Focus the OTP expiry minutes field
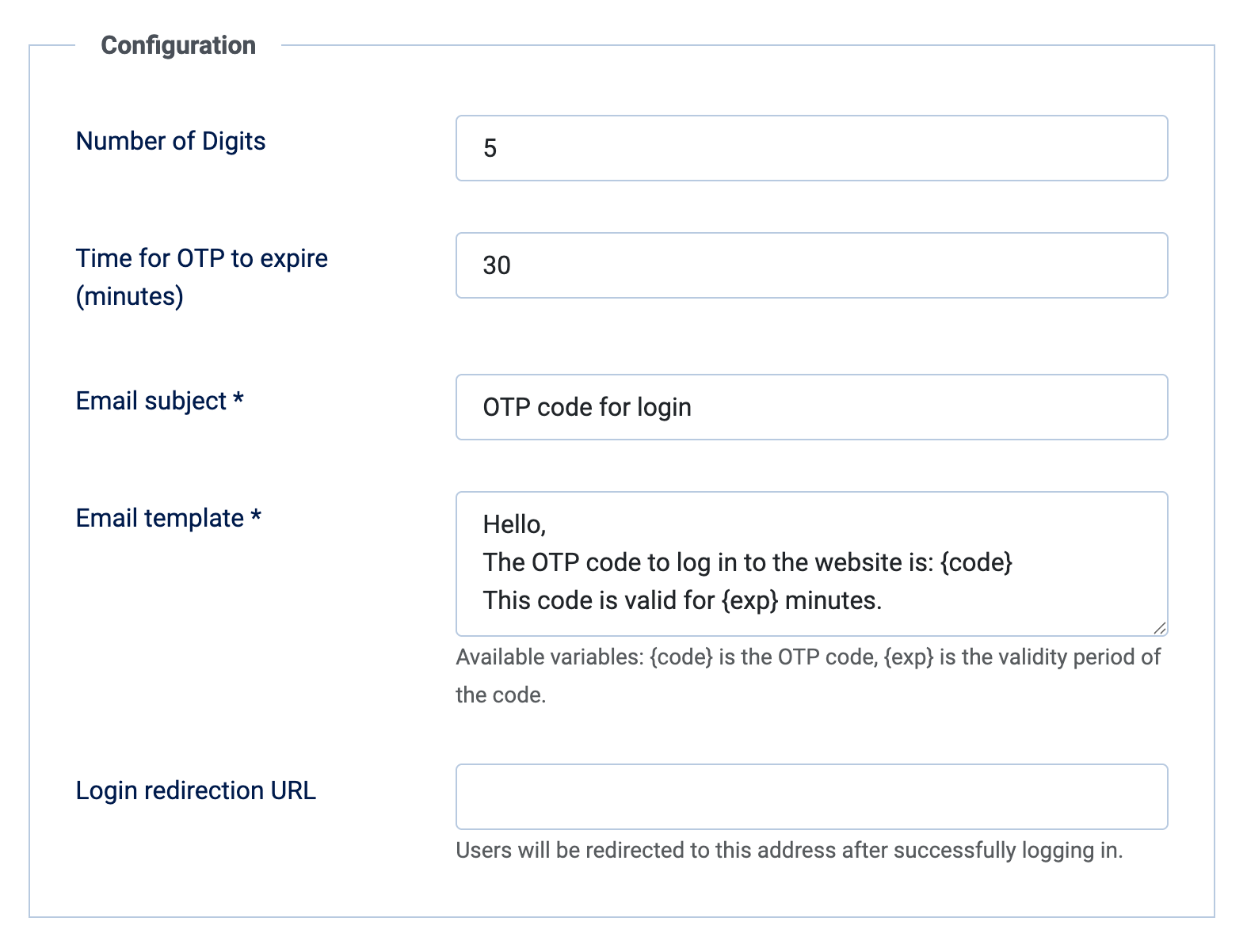1247x952 pixels. [811, 265]
